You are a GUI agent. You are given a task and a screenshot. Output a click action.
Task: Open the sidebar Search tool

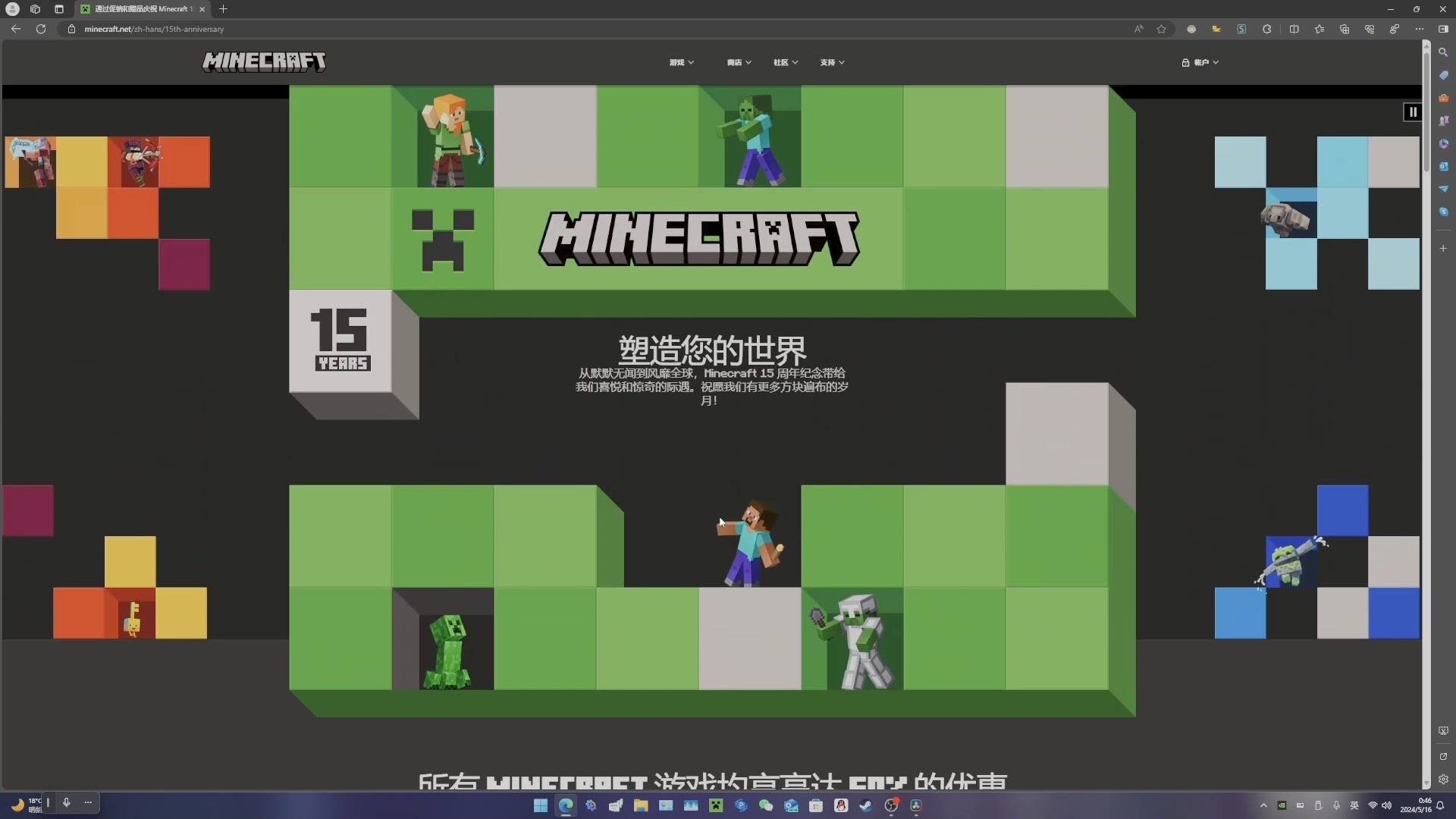point(1443,52)
